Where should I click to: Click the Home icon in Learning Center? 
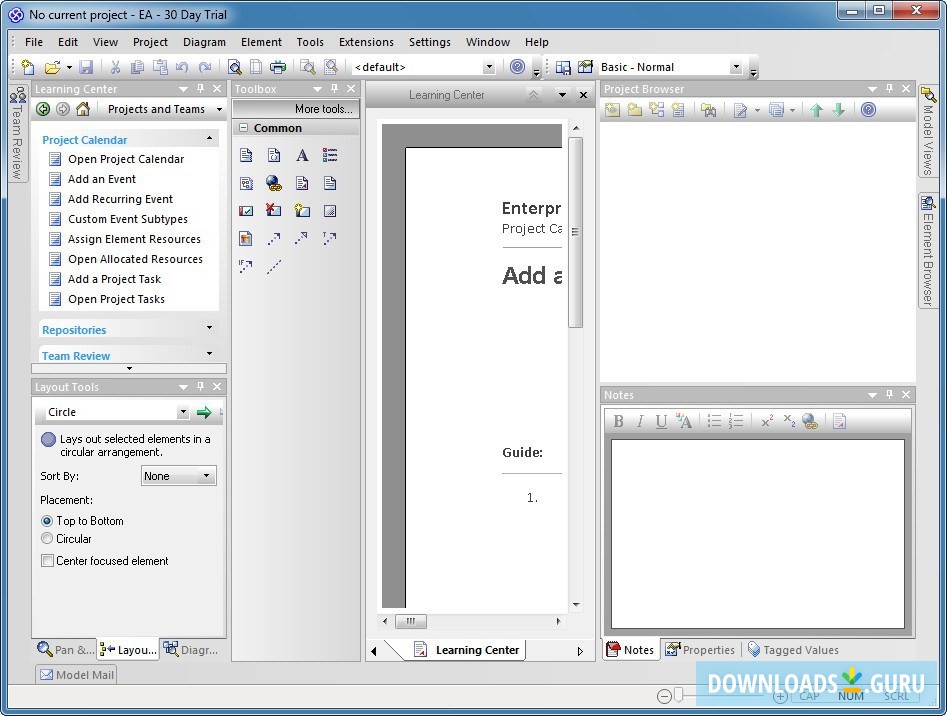tap(83, 109)
